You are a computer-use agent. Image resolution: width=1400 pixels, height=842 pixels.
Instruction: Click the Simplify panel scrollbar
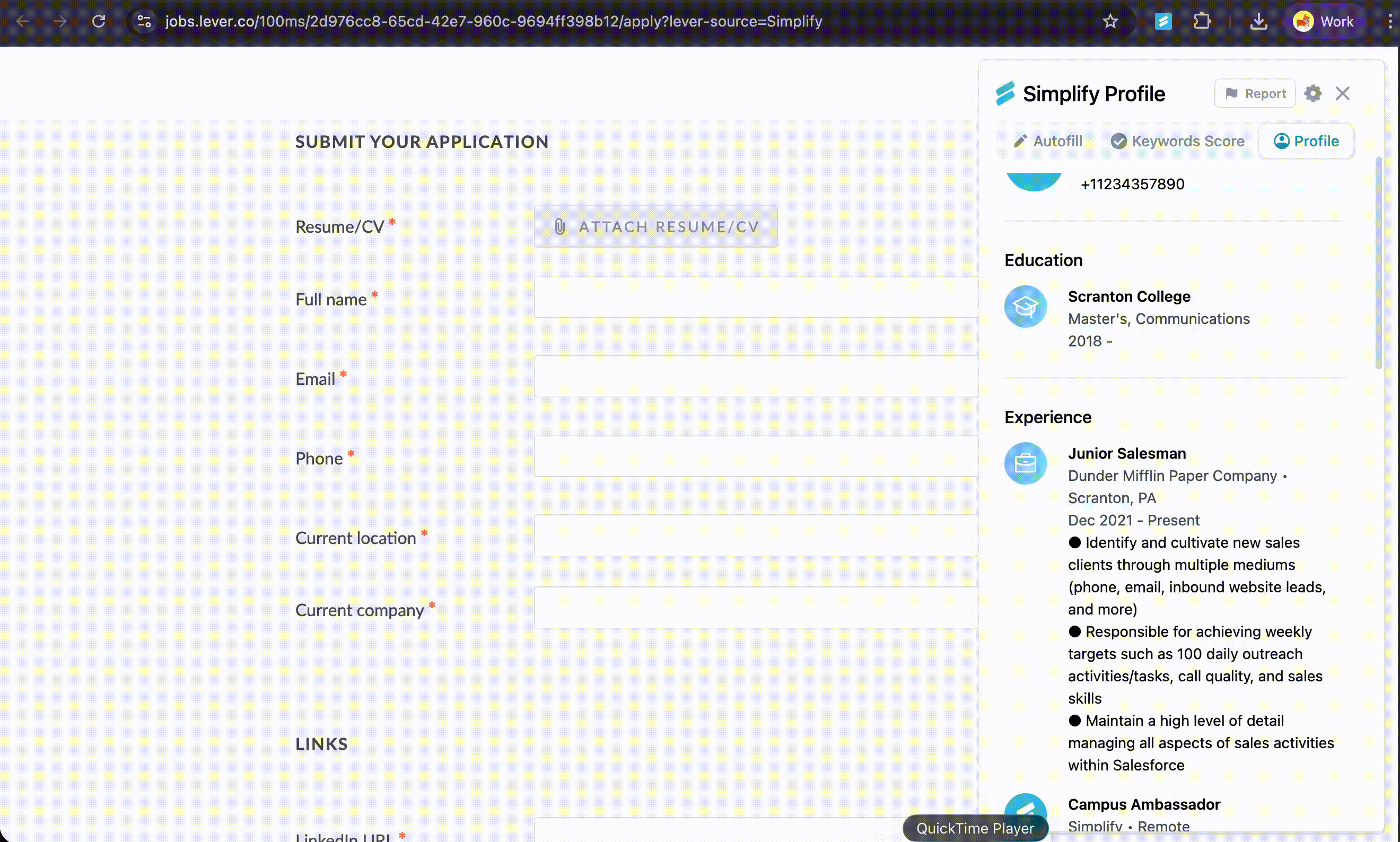1378,262
